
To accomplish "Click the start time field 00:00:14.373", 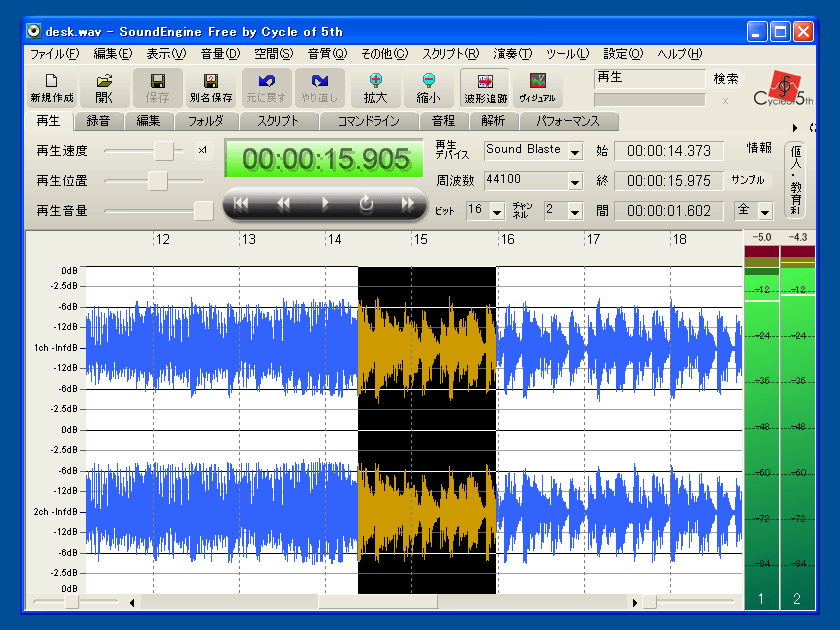I will pyautogui.click(x=669, y=151).
